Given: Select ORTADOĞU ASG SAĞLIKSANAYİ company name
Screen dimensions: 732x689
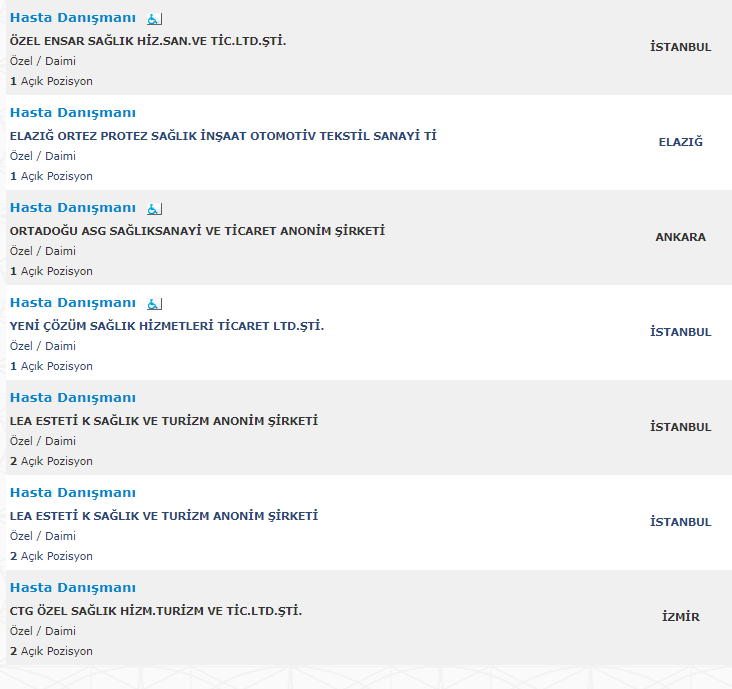Looking at the screenshot, I should (x=197, y=231).
